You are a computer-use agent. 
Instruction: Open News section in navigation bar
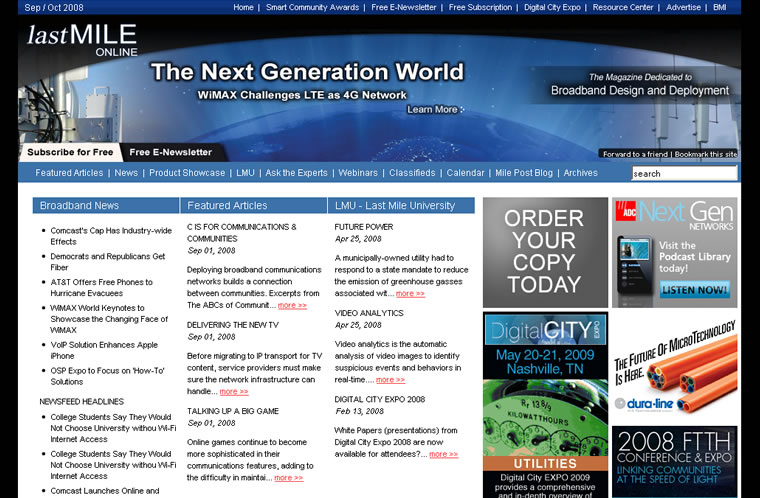point(126,173)
